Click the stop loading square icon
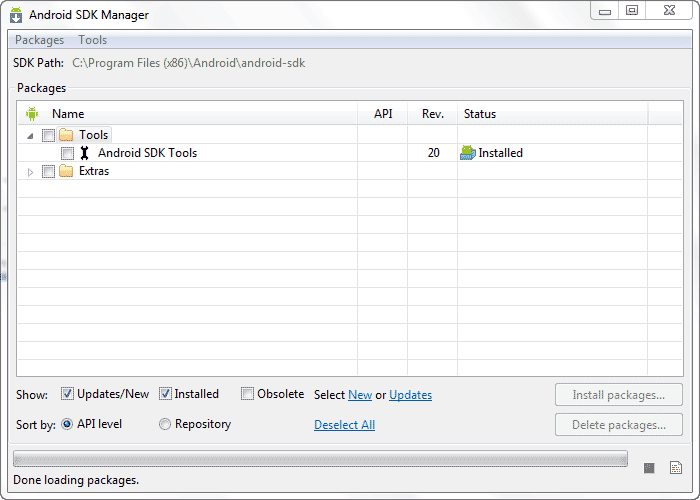Image resolution: width=700 pixels, height=500 pixels. point(649,467)
